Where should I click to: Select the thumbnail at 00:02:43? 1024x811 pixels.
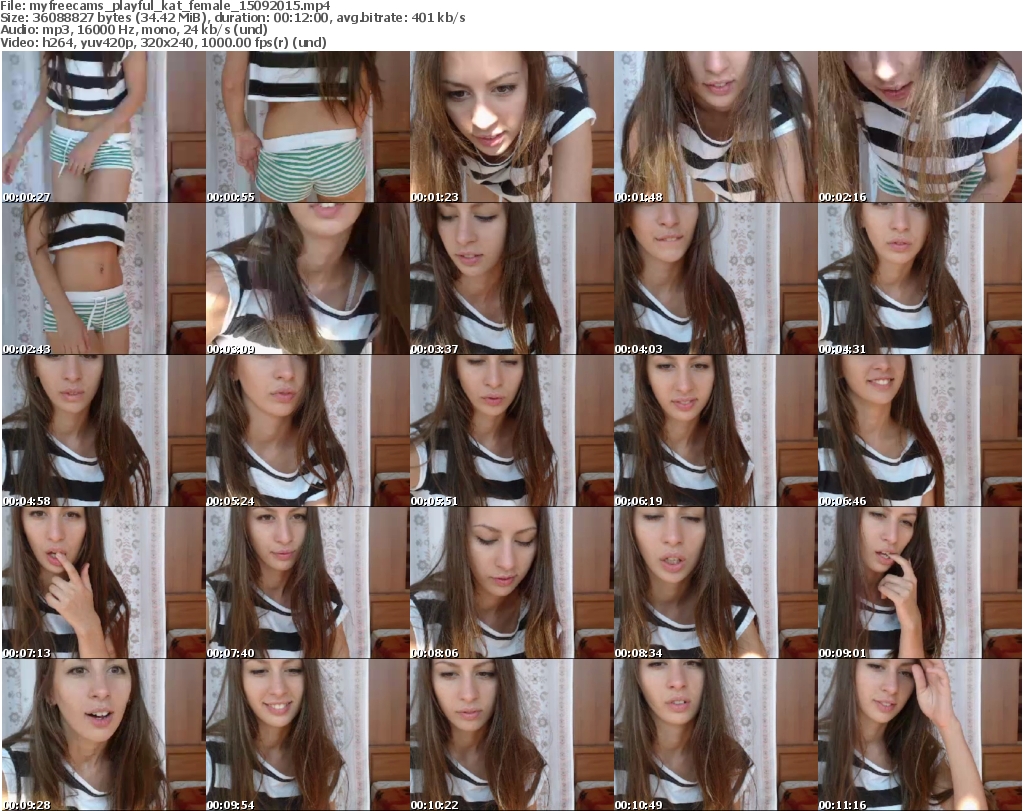(x=104, y=279)
